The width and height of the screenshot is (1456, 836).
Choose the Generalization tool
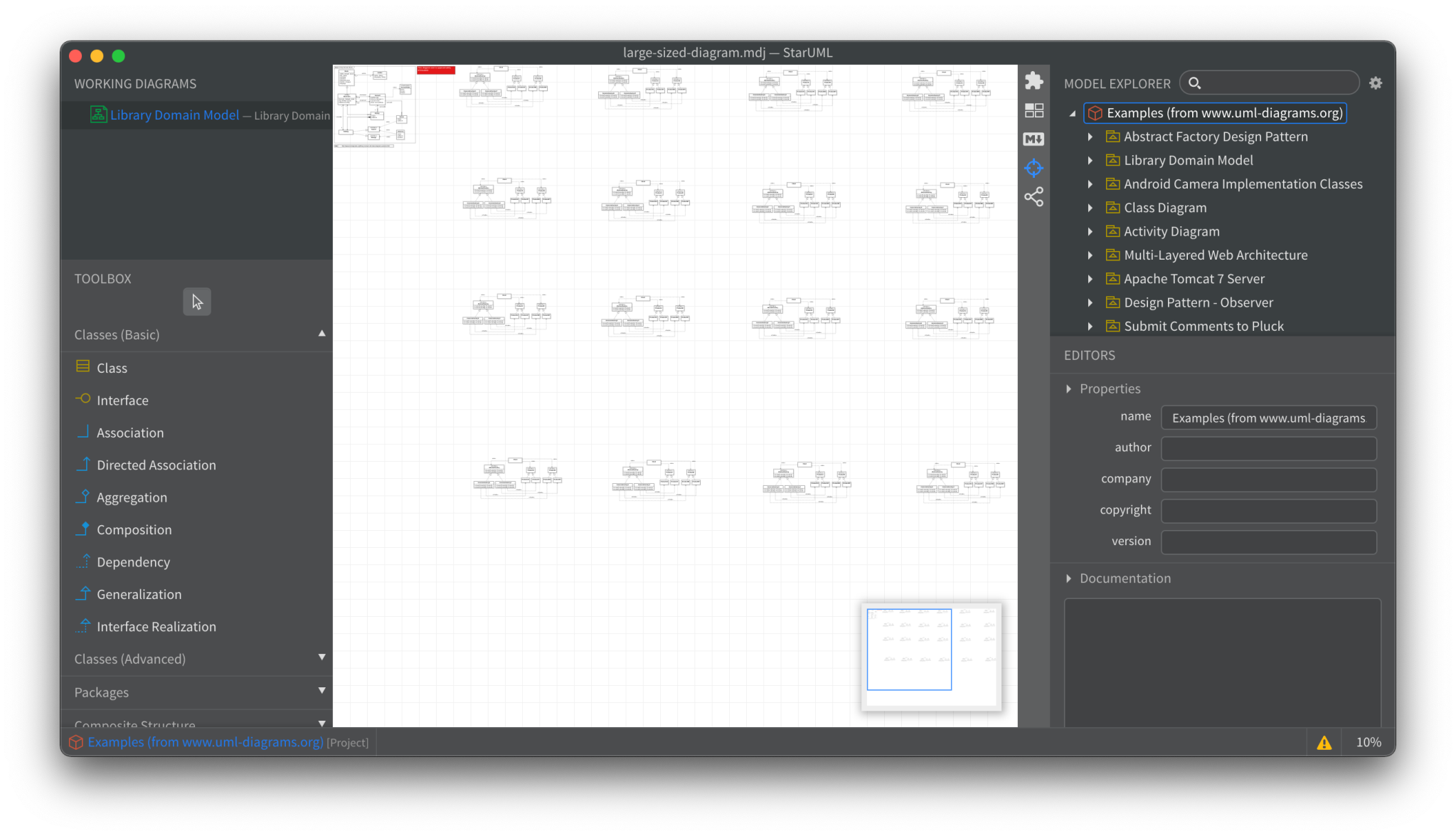139,593
